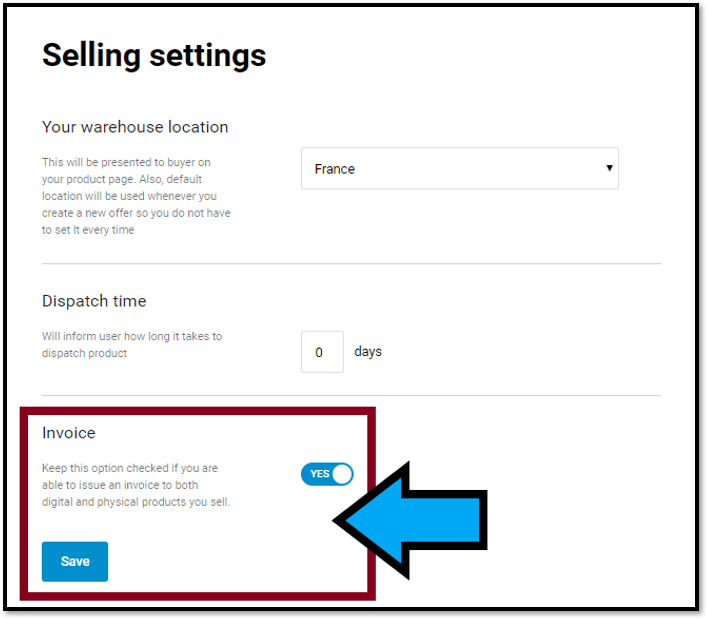
Task: Click the "Dispatch time" section title
Action: (x=94, y=301)
